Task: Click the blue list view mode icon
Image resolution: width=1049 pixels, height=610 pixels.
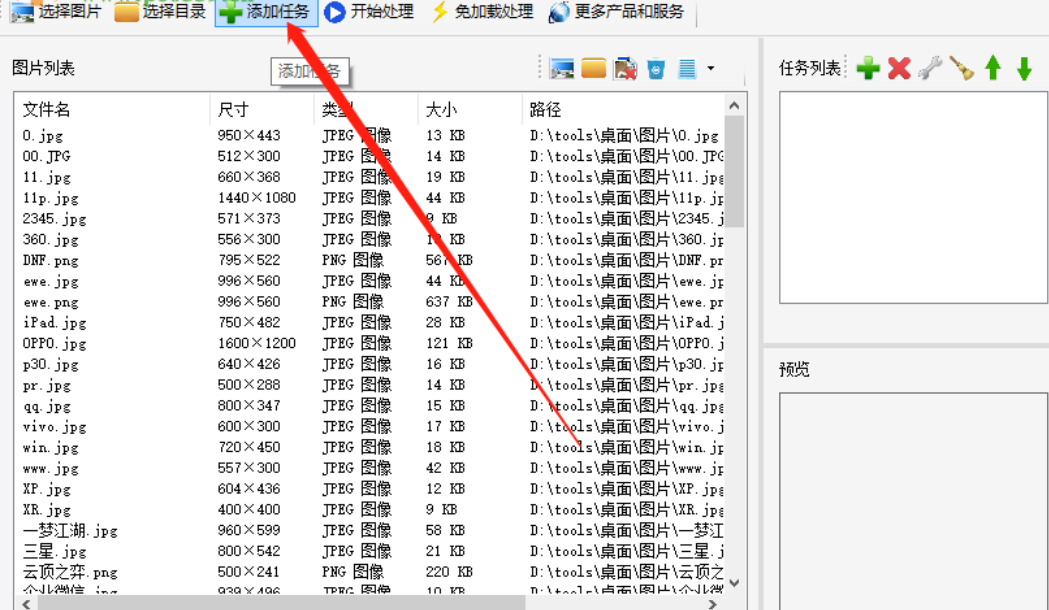Action: [687, 68]
